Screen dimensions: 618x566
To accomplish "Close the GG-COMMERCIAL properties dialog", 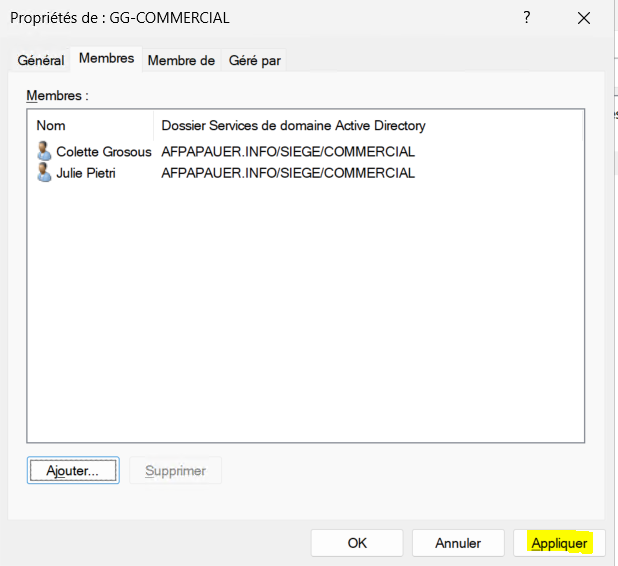I will click(x=583, y=18).
